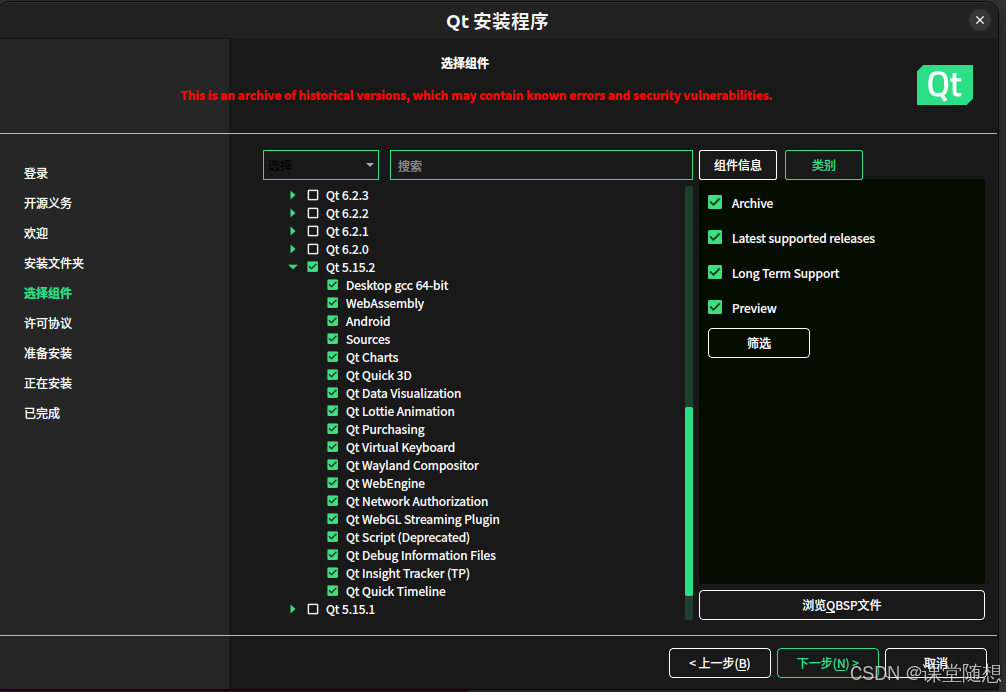
Task: Uncheck Qt Wayland Compositor checkbox
Action: pyautogui.click(x=332, y=464)
